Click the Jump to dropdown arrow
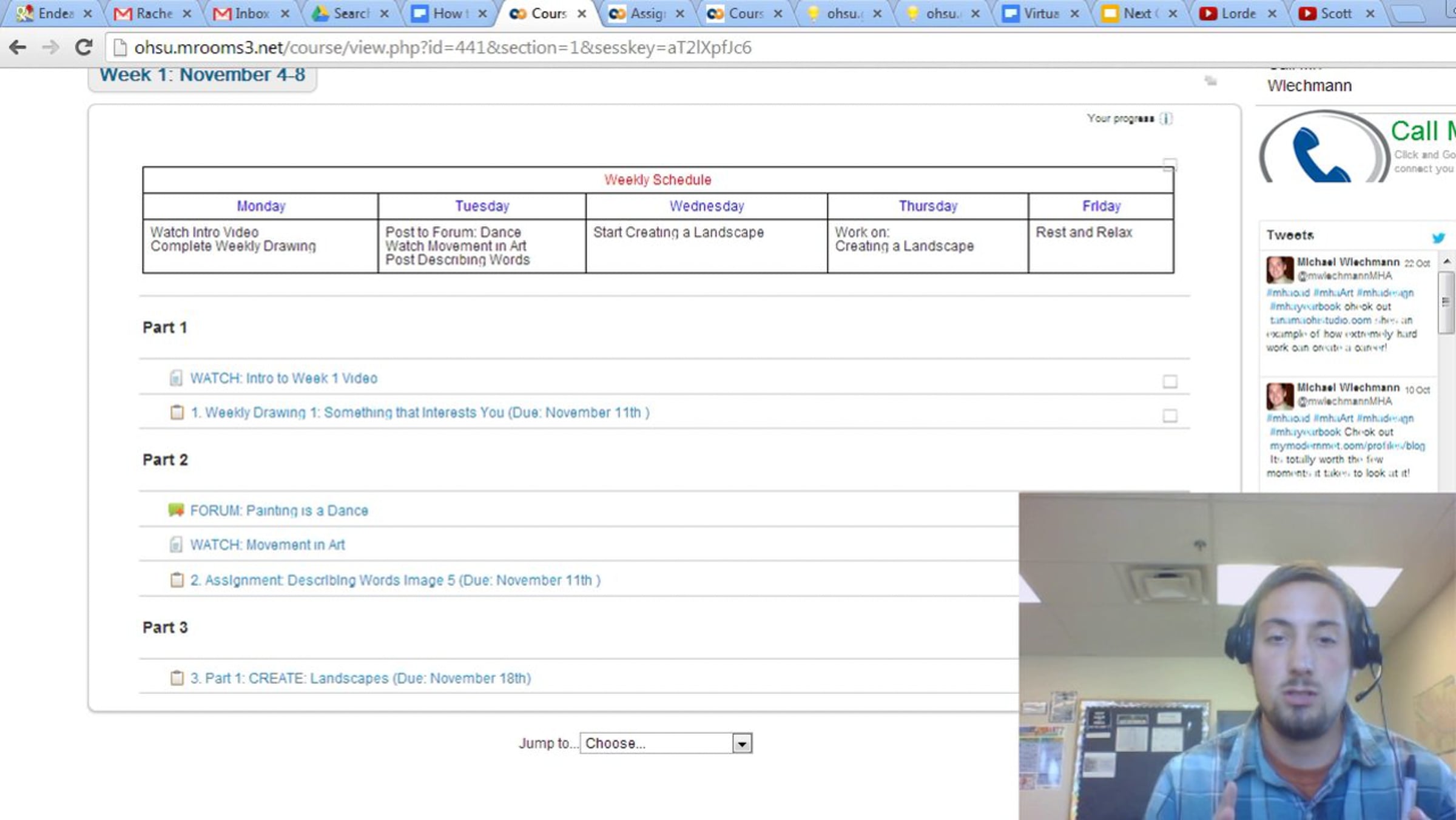1456x820 pixels. (741, 744)
